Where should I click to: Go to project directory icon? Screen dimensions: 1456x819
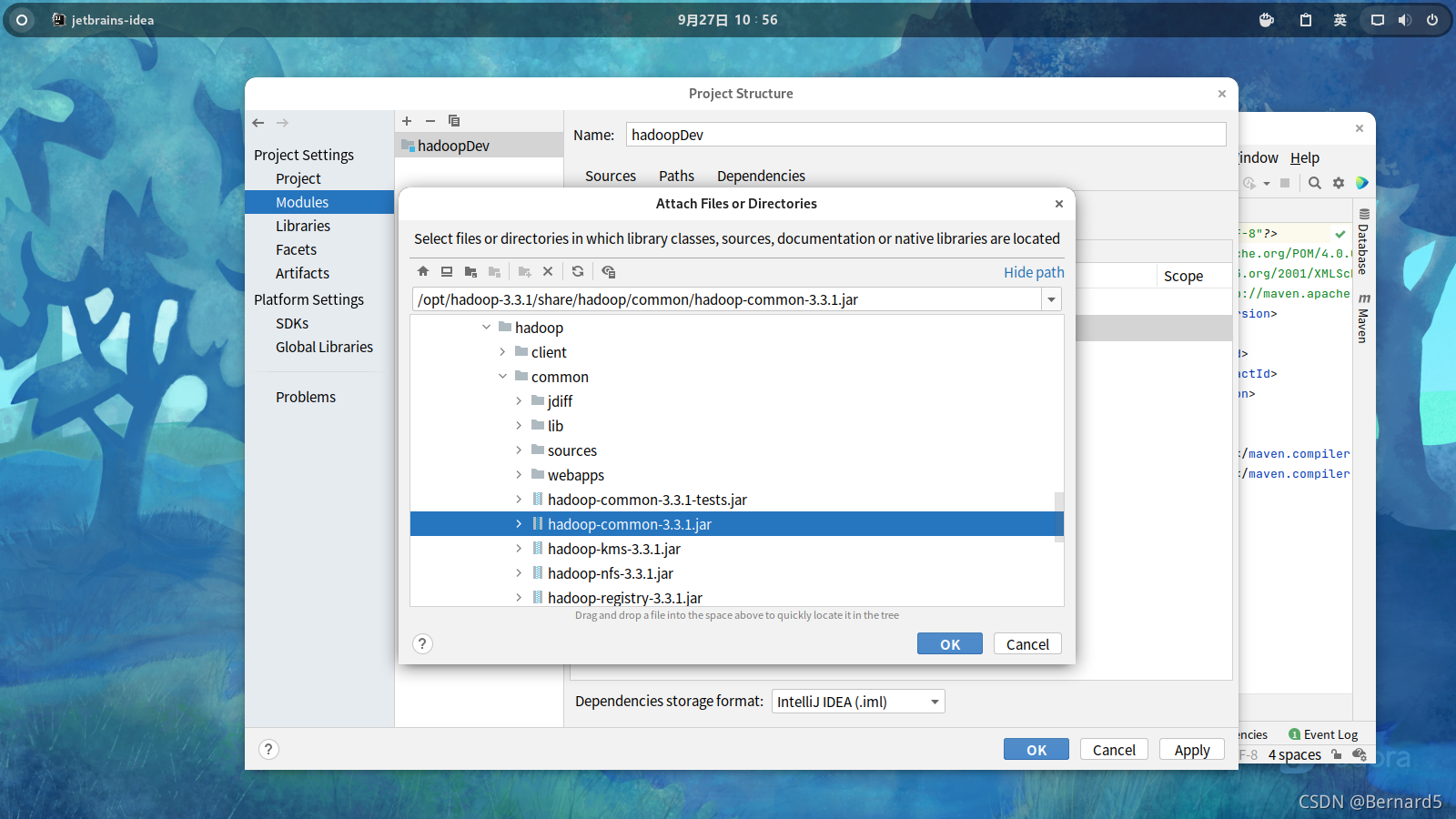[x=470, y=271]
